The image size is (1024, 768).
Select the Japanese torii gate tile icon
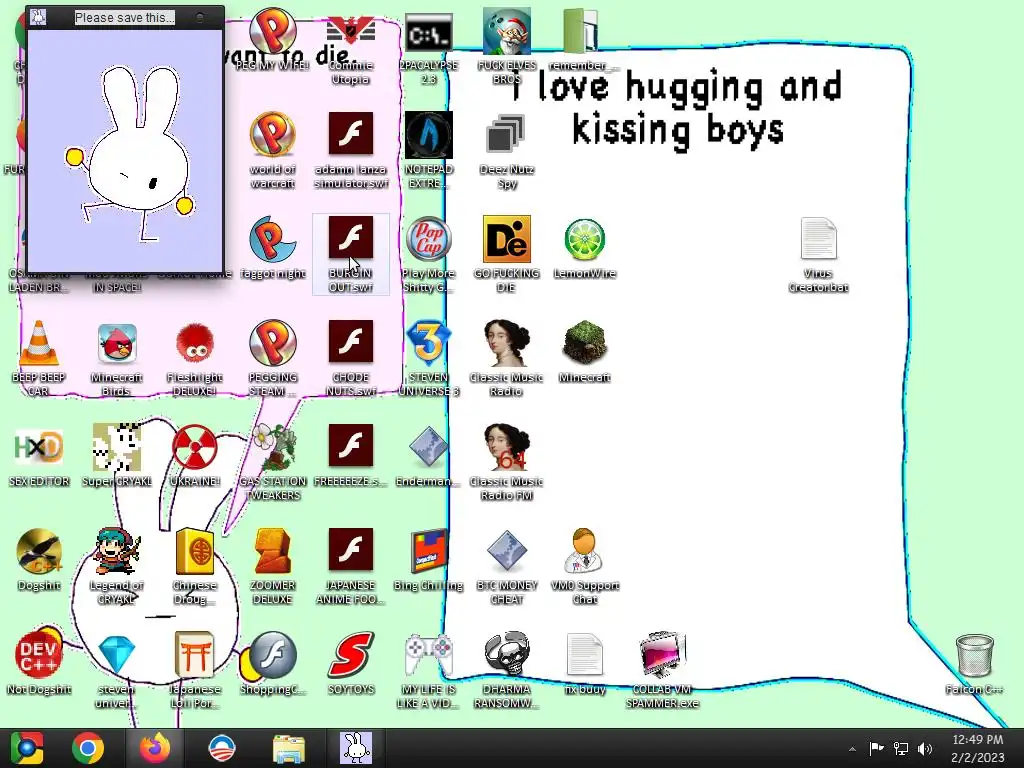pyautogui.click(x=195, y=669)
